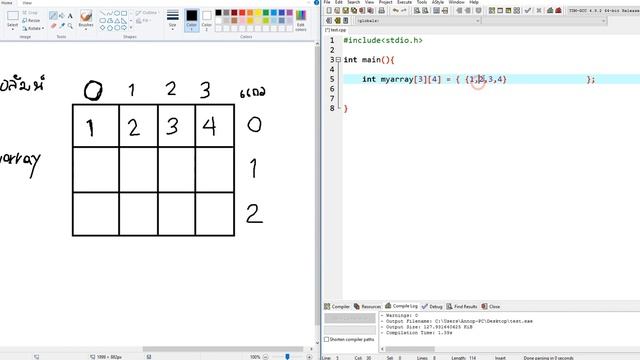Viewport: 640px width, 360px height.
Task: Open the Search menu in Dev-C++
Action: (x=353, y=2)
